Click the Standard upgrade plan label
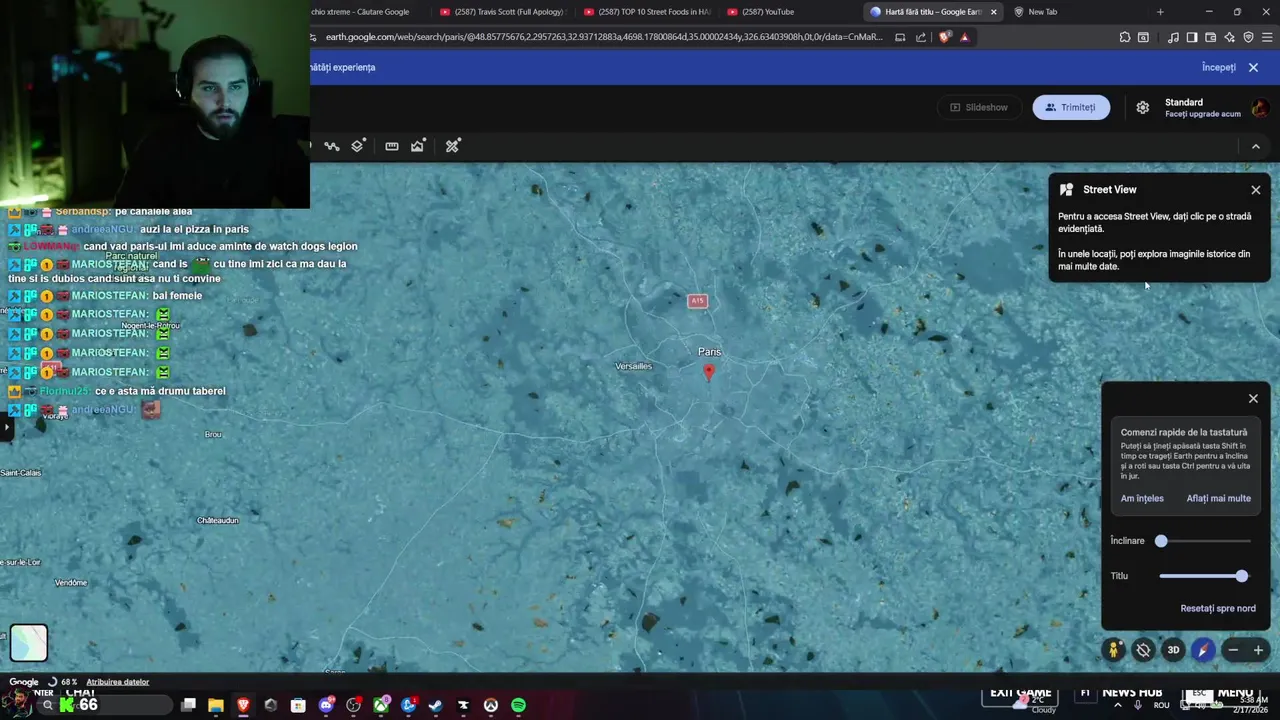 1202,107
